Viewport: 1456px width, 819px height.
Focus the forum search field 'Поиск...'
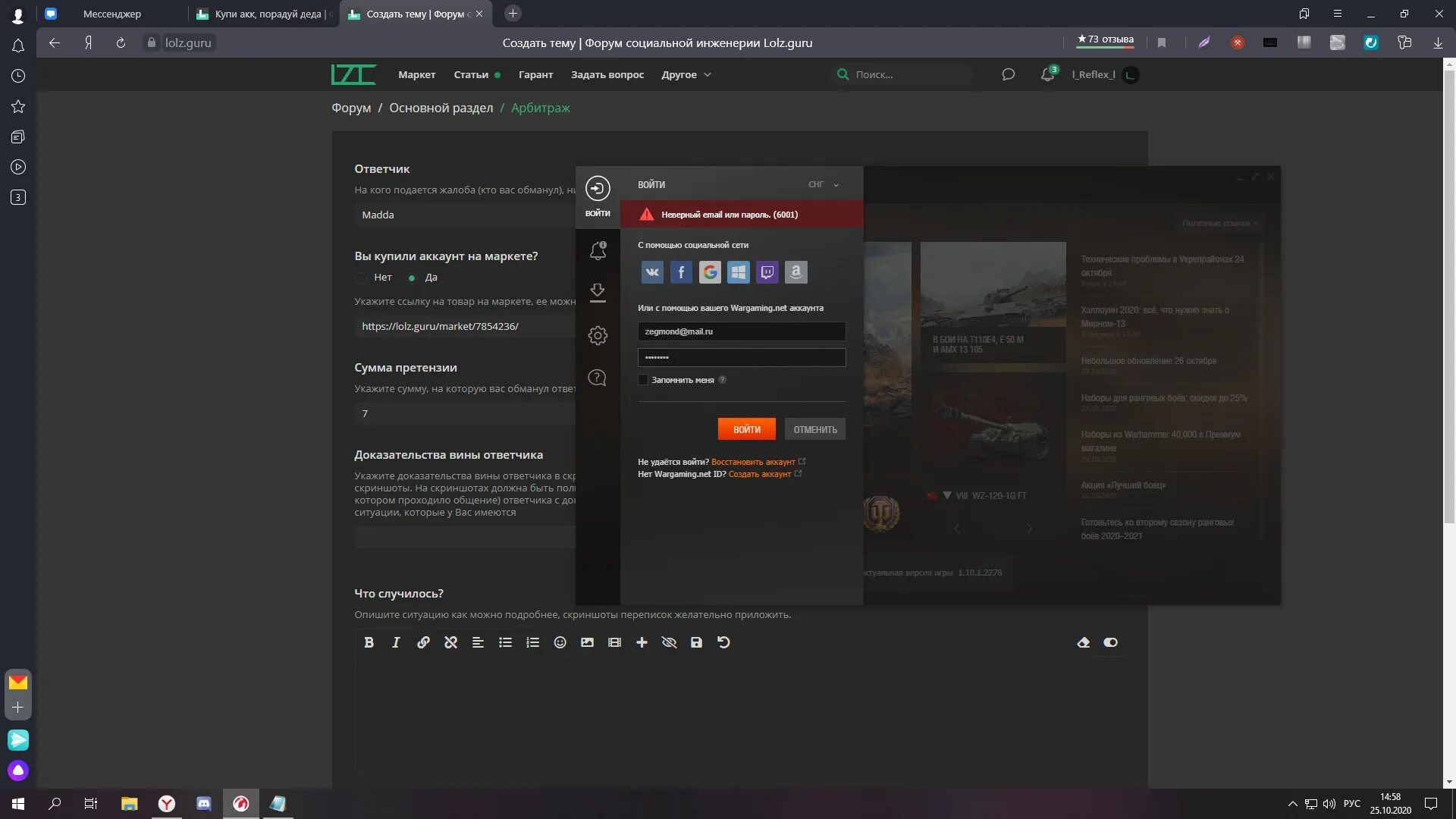[902, 74]
